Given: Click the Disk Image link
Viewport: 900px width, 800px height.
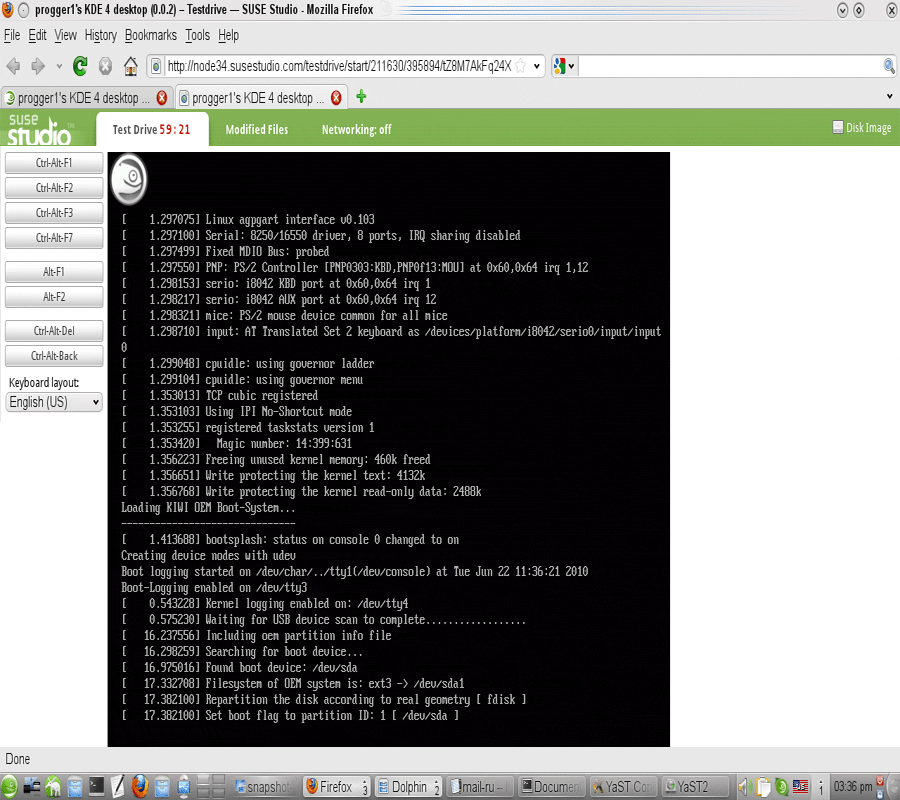Looking at the screenshot, I should 862,127.
